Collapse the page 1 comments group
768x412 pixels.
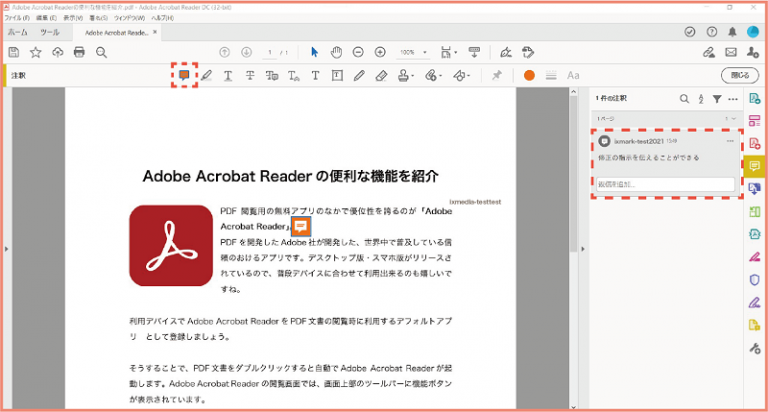733,118
